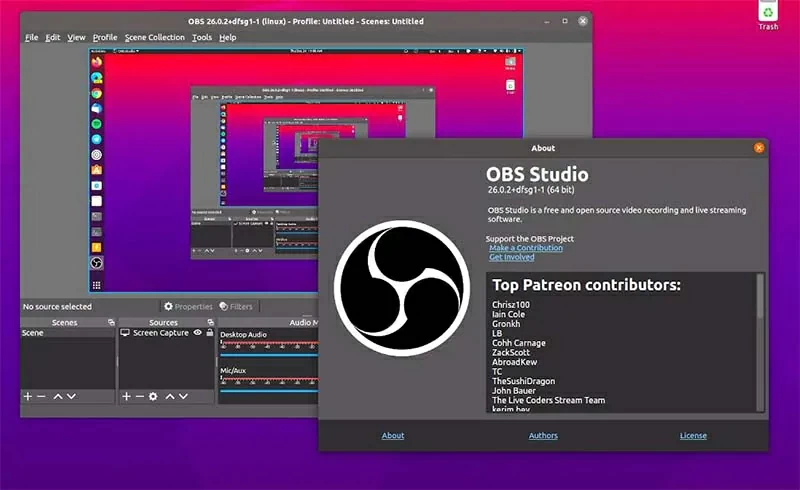Screen dimensions: 800x490
Task: Adjust the Mic/Aux volume slider
Action: [269, 391]
